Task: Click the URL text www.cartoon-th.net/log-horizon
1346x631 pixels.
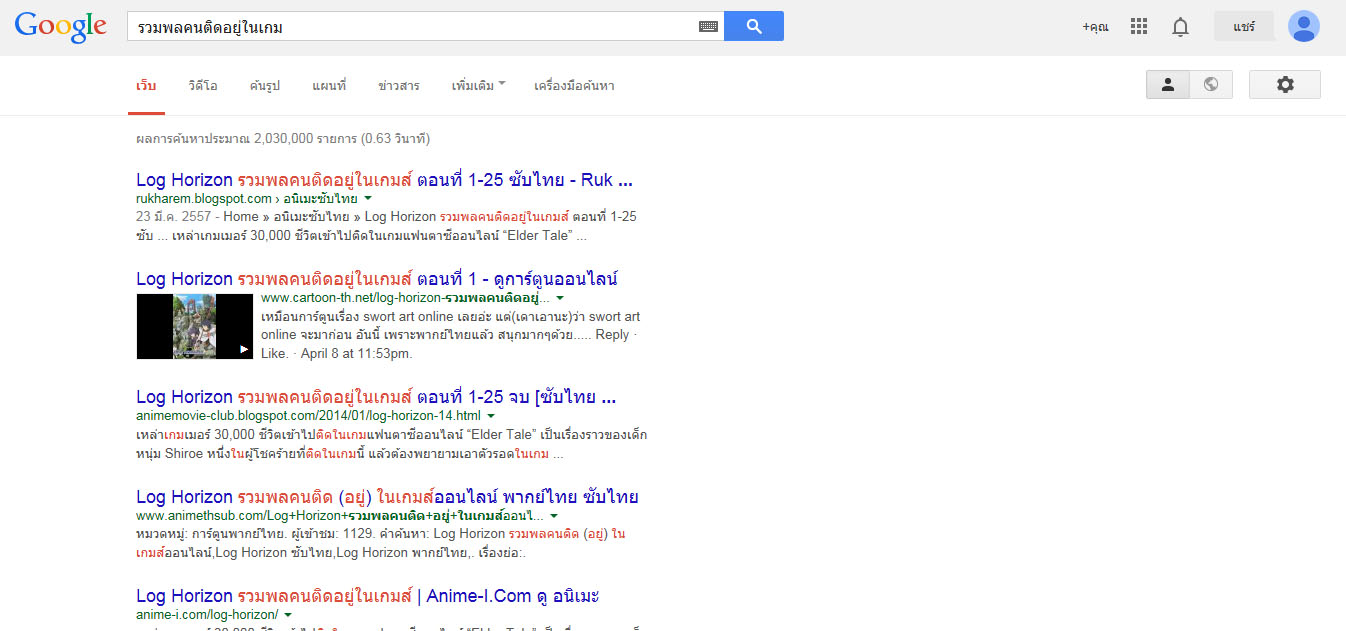Action: tap(405, 298)
